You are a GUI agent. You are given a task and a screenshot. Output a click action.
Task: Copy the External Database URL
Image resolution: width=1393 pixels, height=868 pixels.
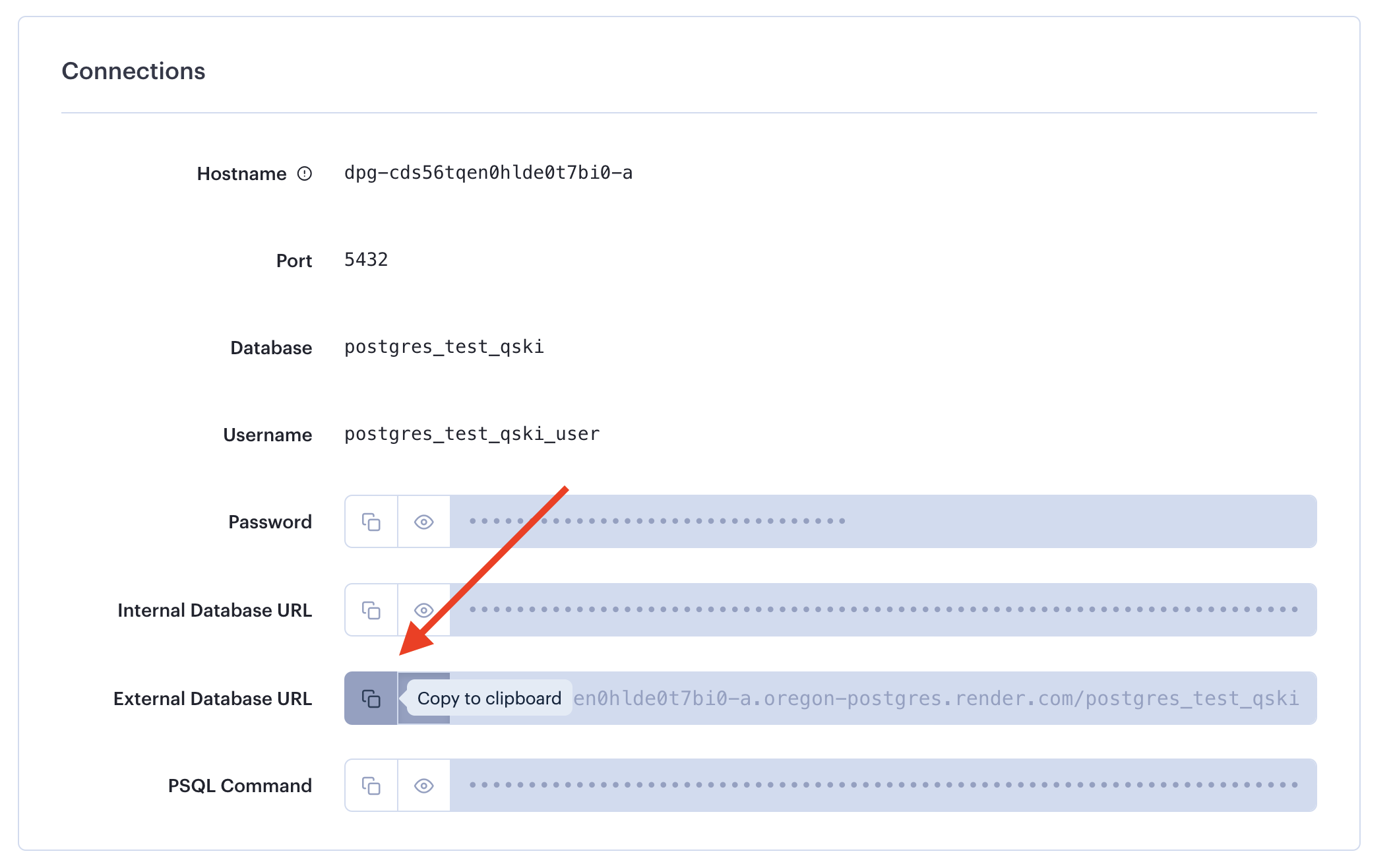pos(371,698)
